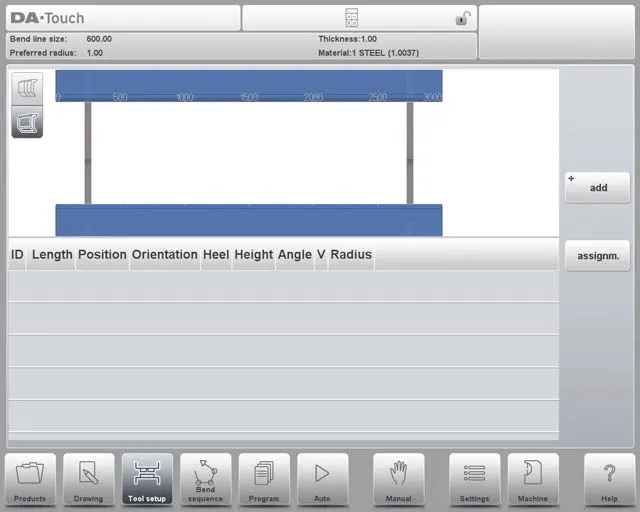The image size is (640, 512).
Task: Open the Products folder
Action: point(30,479)
